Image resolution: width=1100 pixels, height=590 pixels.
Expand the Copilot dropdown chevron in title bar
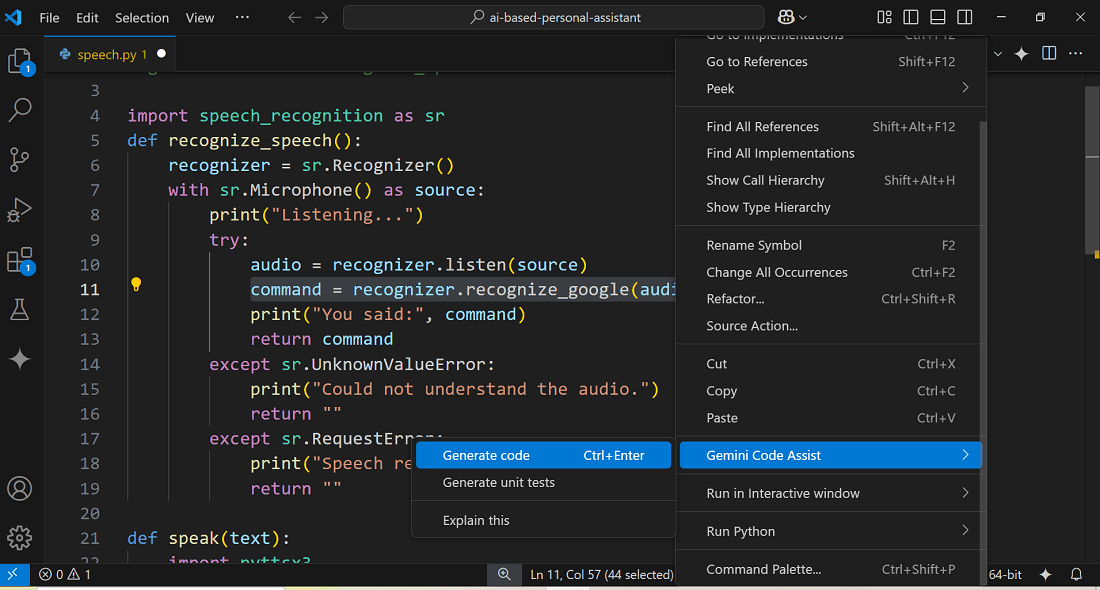tap(803, 18)
